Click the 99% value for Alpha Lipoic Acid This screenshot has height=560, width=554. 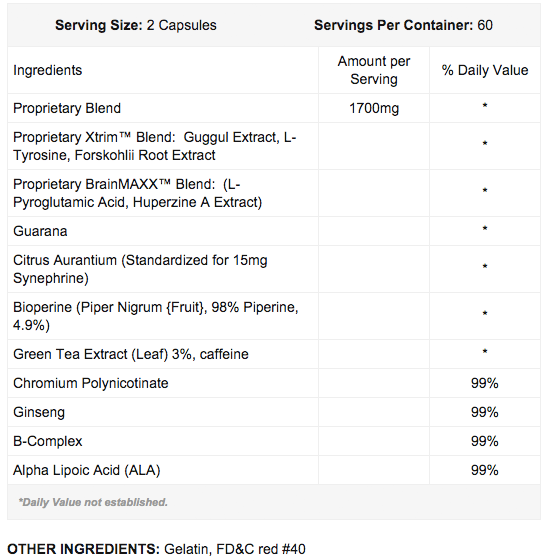pos(484,470)
